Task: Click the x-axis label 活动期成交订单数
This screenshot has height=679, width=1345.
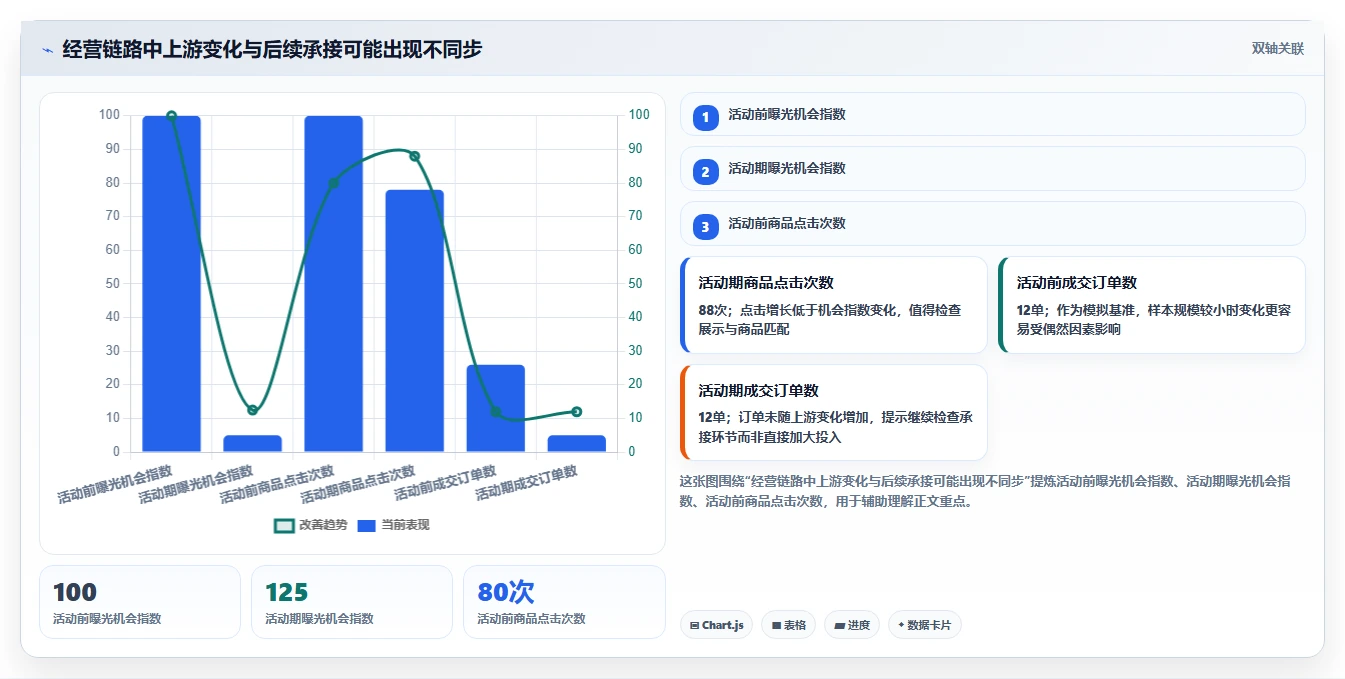Action: [527, 484]
